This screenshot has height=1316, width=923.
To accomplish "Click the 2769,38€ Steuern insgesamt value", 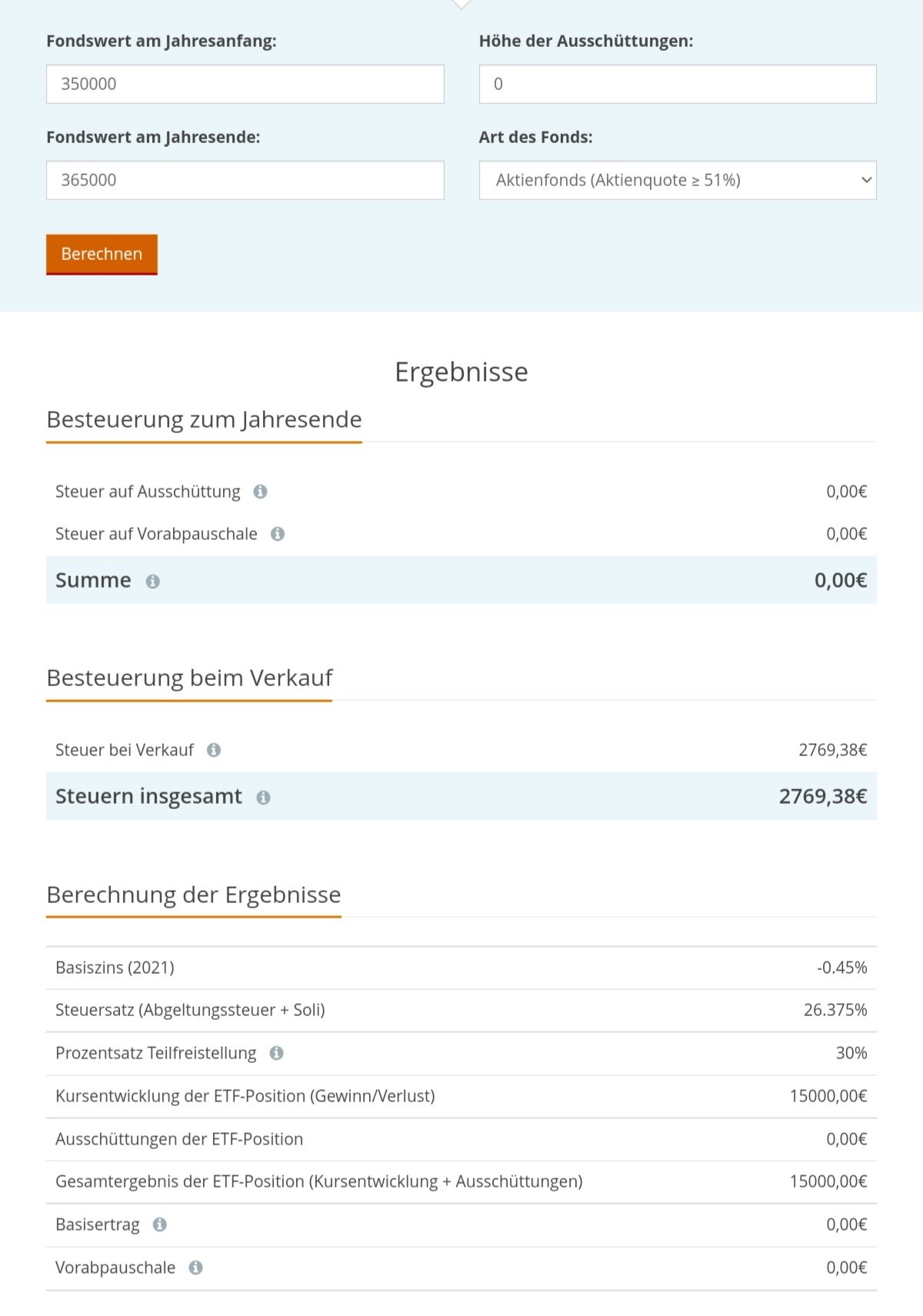I will click(x=822, y=797).
